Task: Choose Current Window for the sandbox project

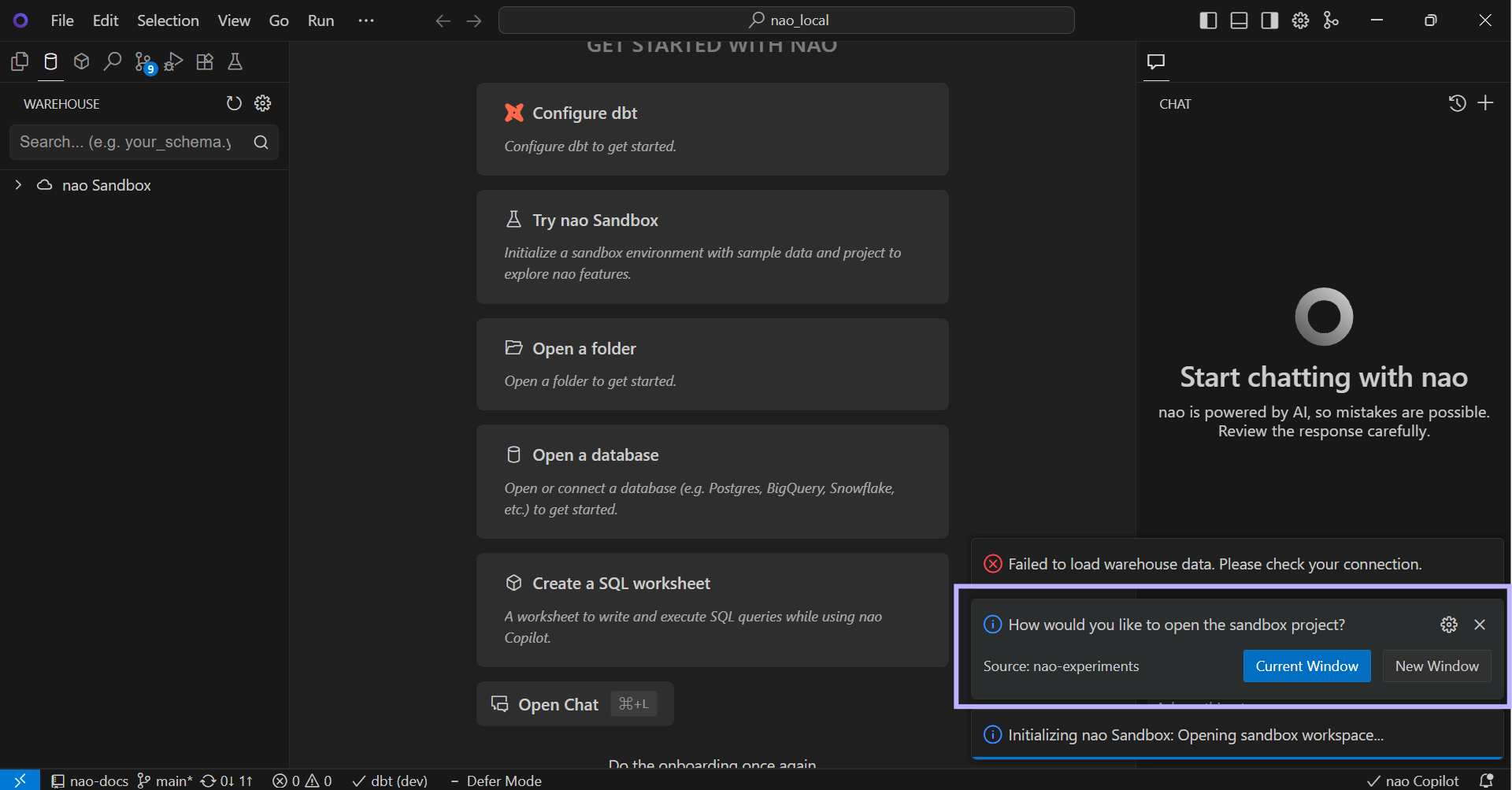Action: tap(1306, 666)
